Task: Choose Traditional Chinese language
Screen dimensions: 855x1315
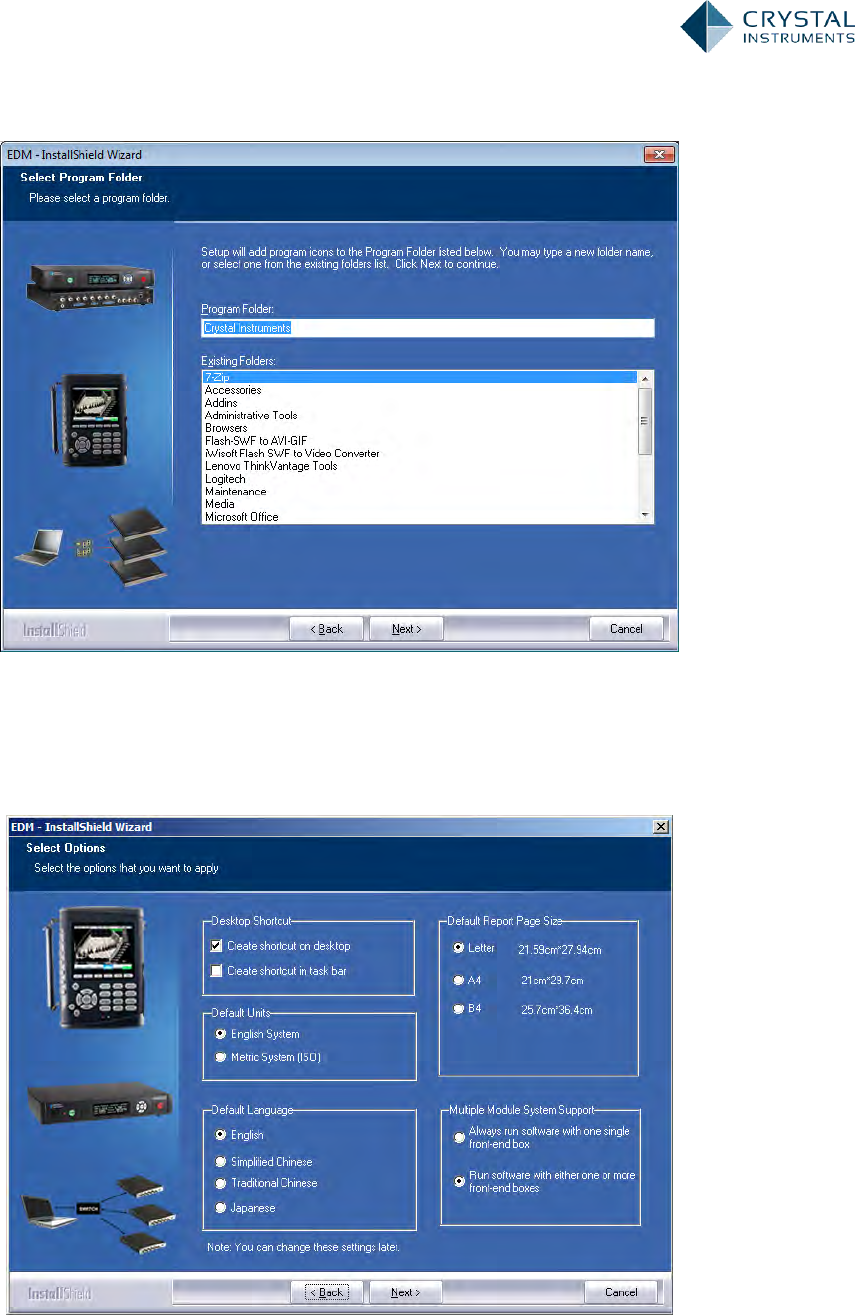Action: pos(219,1183)
